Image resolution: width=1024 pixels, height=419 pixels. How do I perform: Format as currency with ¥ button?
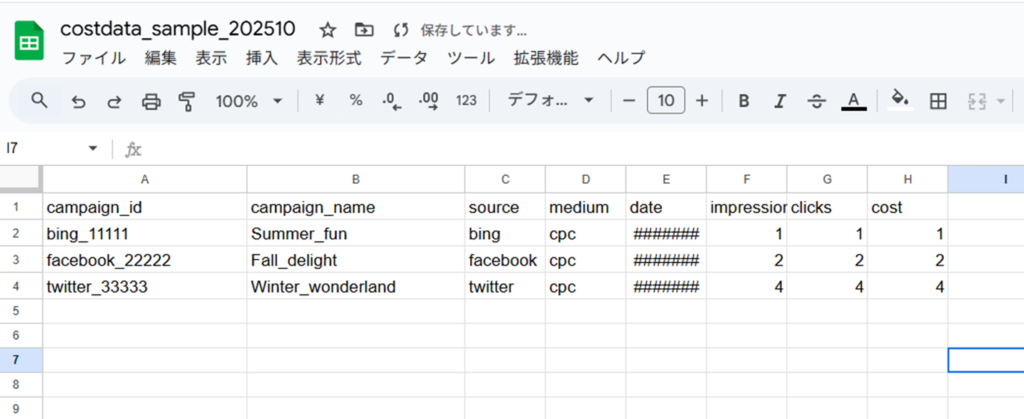point(319,101)
